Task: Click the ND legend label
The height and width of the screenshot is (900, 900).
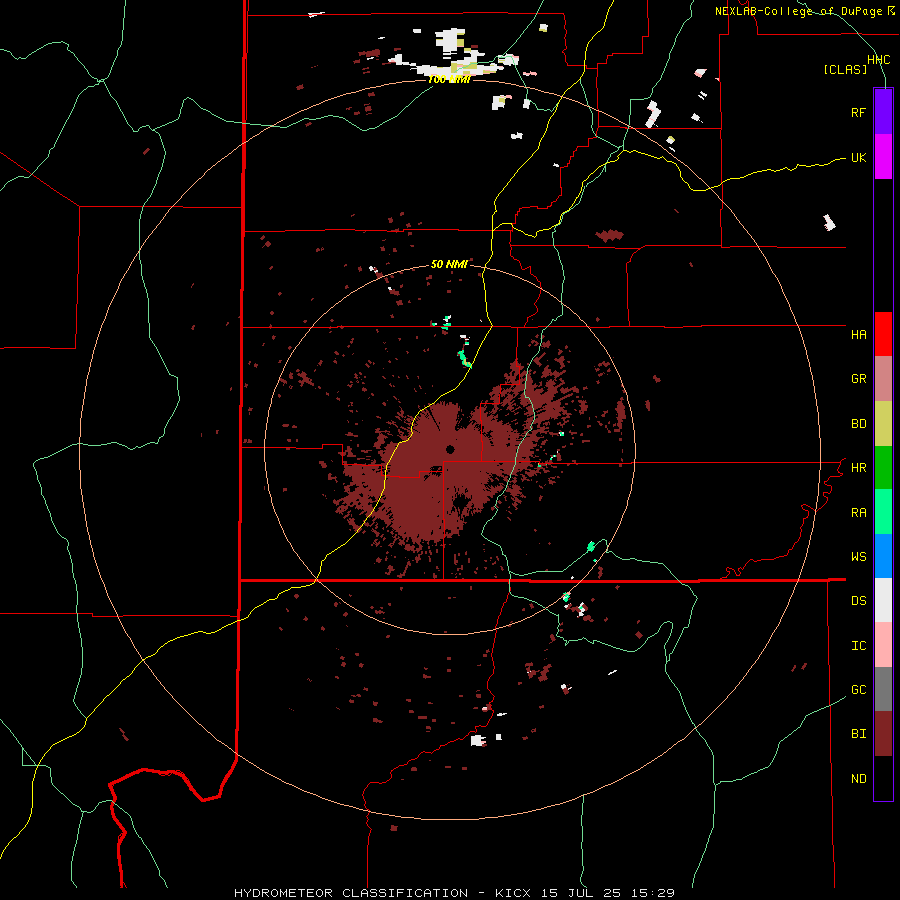Action: coord(858,779)
